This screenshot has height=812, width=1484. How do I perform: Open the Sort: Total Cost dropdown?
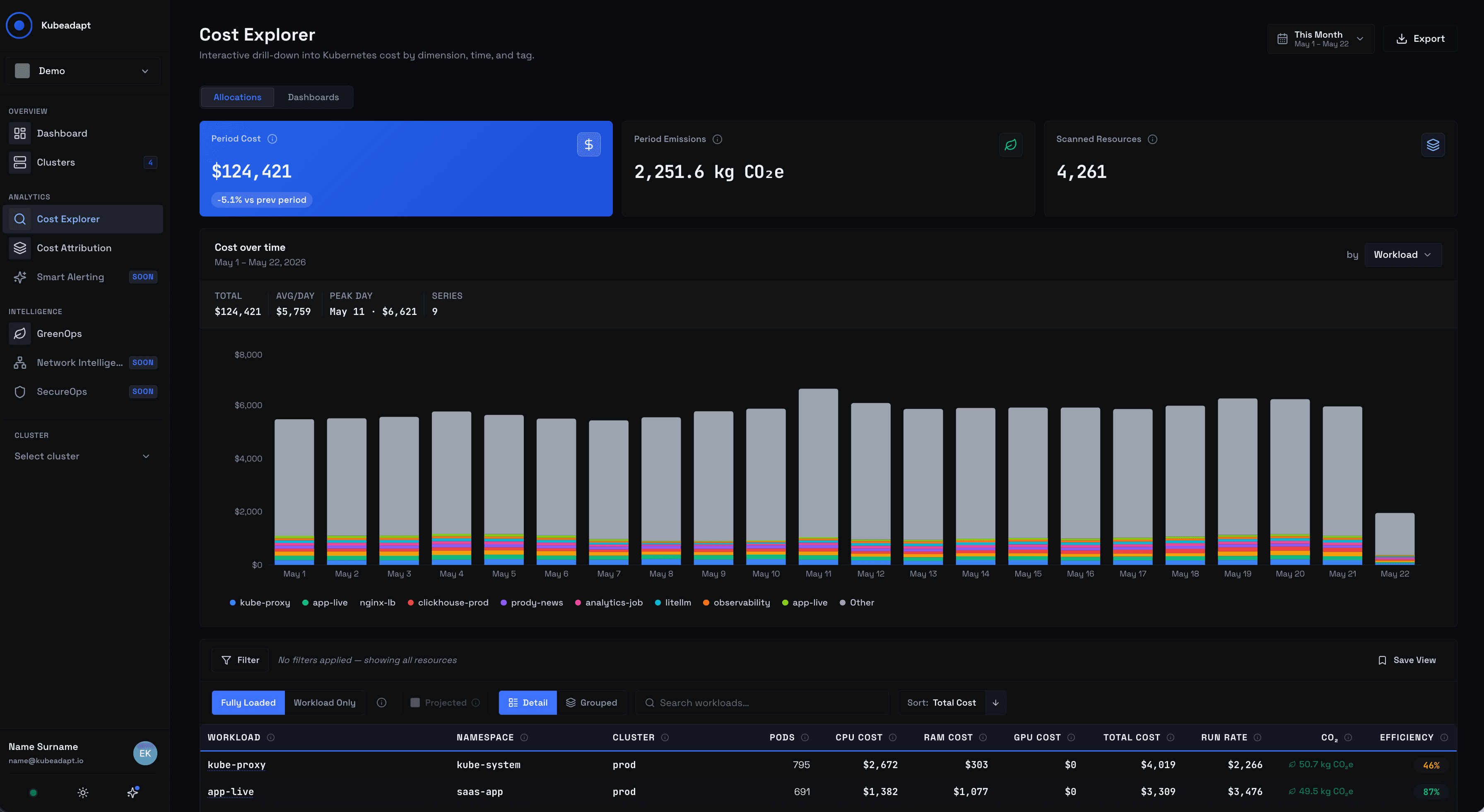tap(941, 703)
